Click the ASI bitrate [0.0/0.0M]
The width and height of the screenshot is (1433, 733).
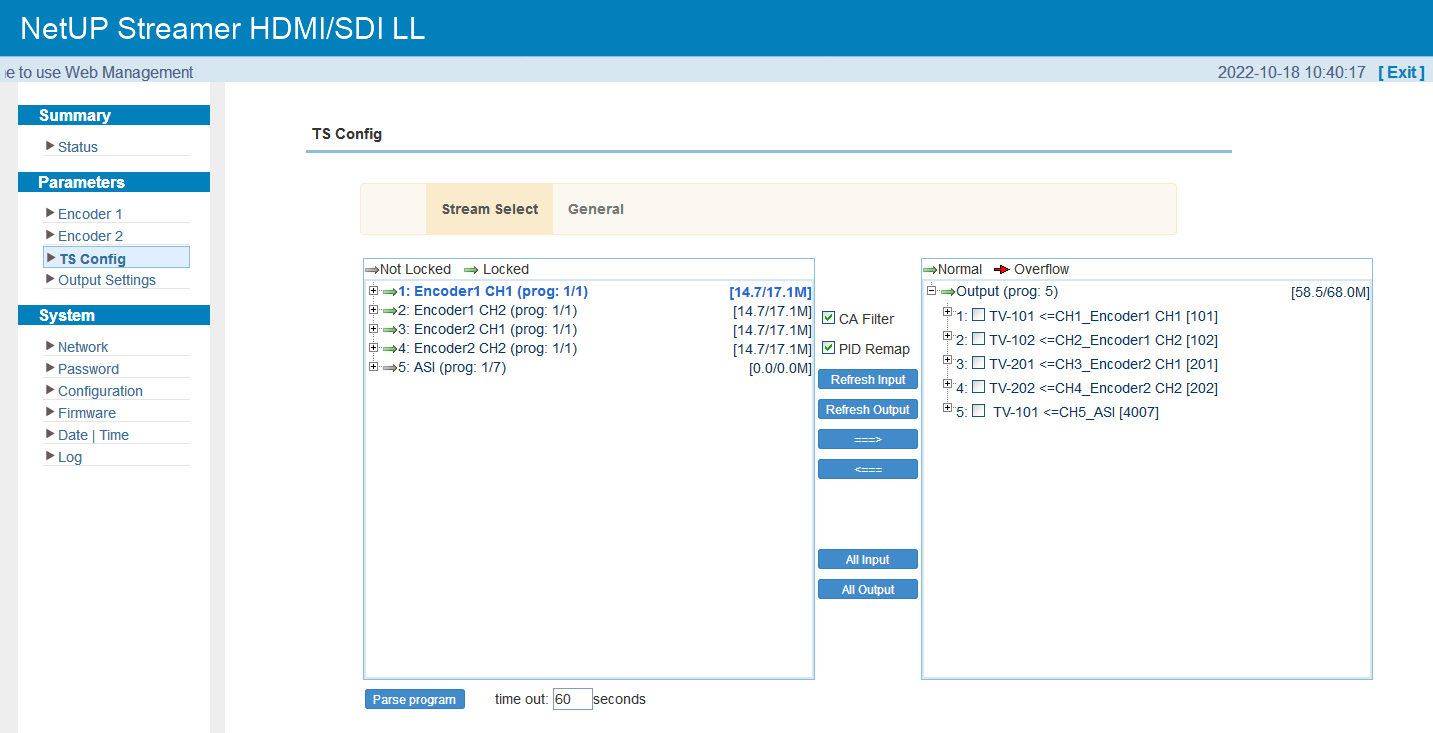point(780,369)
